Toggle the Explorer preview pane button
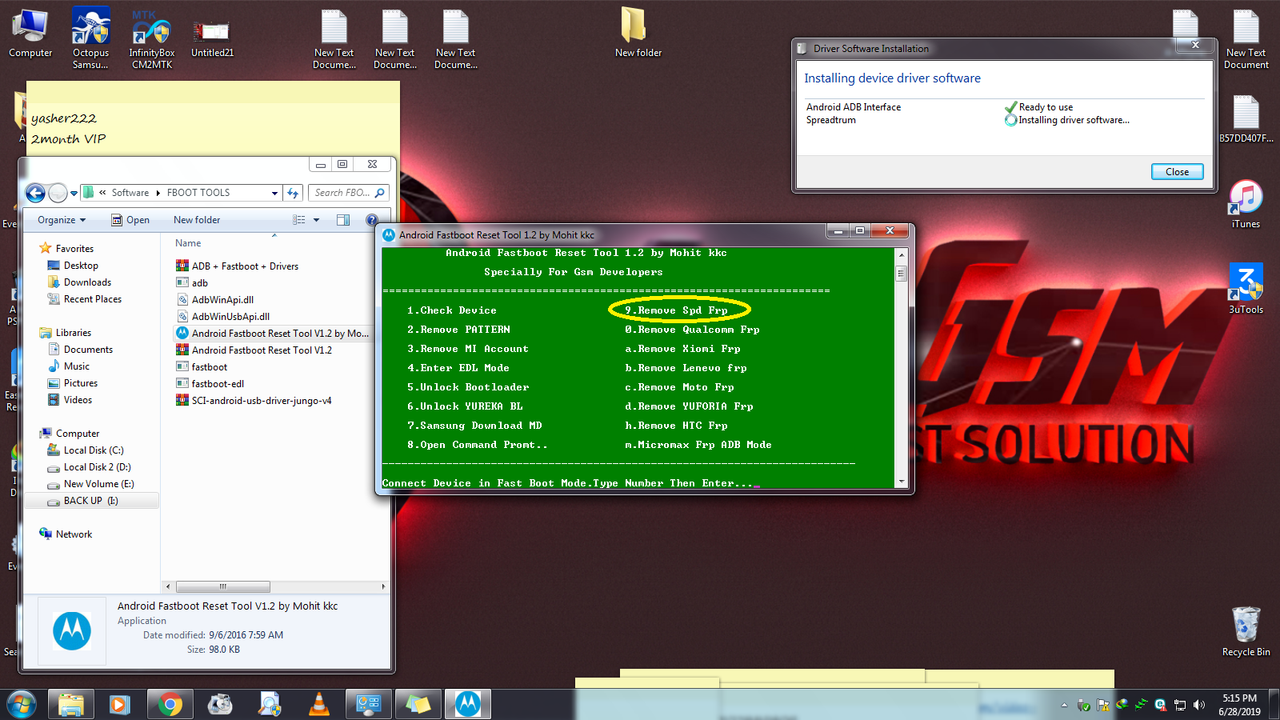Image resolution: width=1280 pixels, height=720 pixels. coord(343,220)
